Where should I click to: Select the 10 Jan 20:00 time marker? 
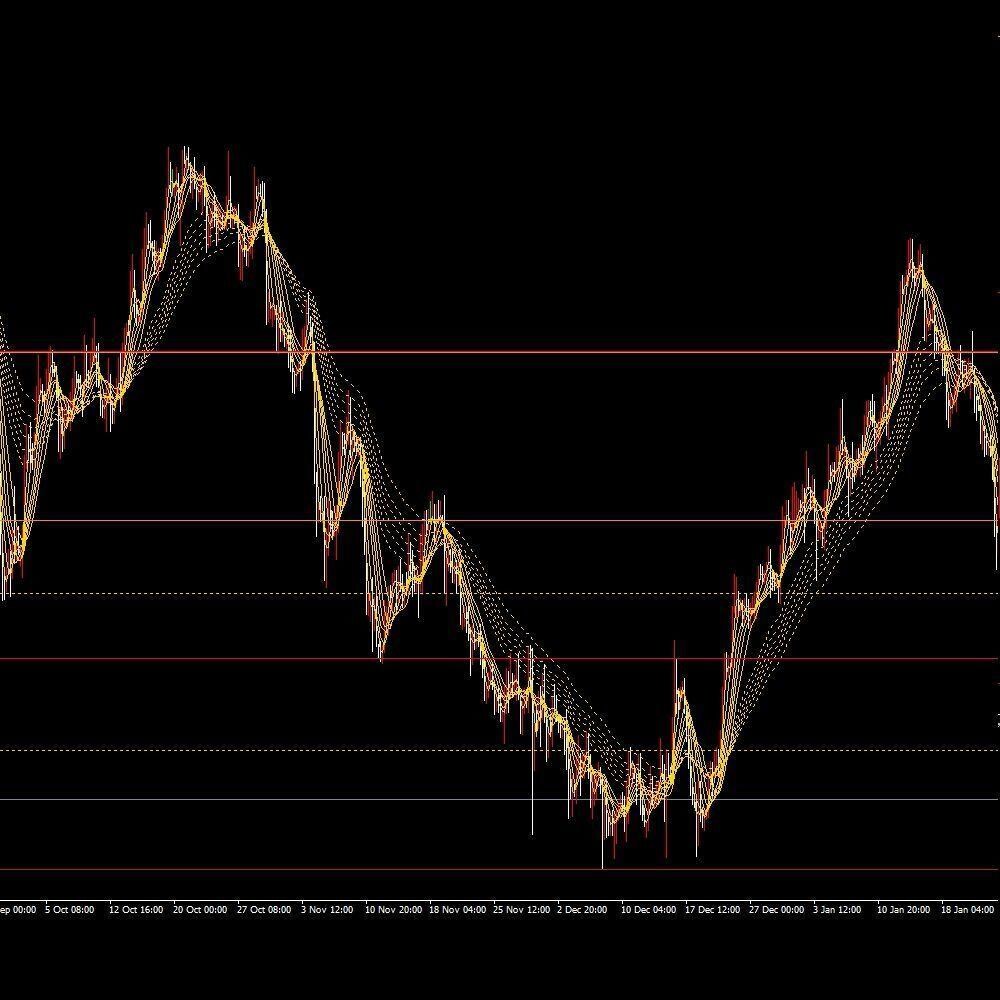click(x=903, y=909)
